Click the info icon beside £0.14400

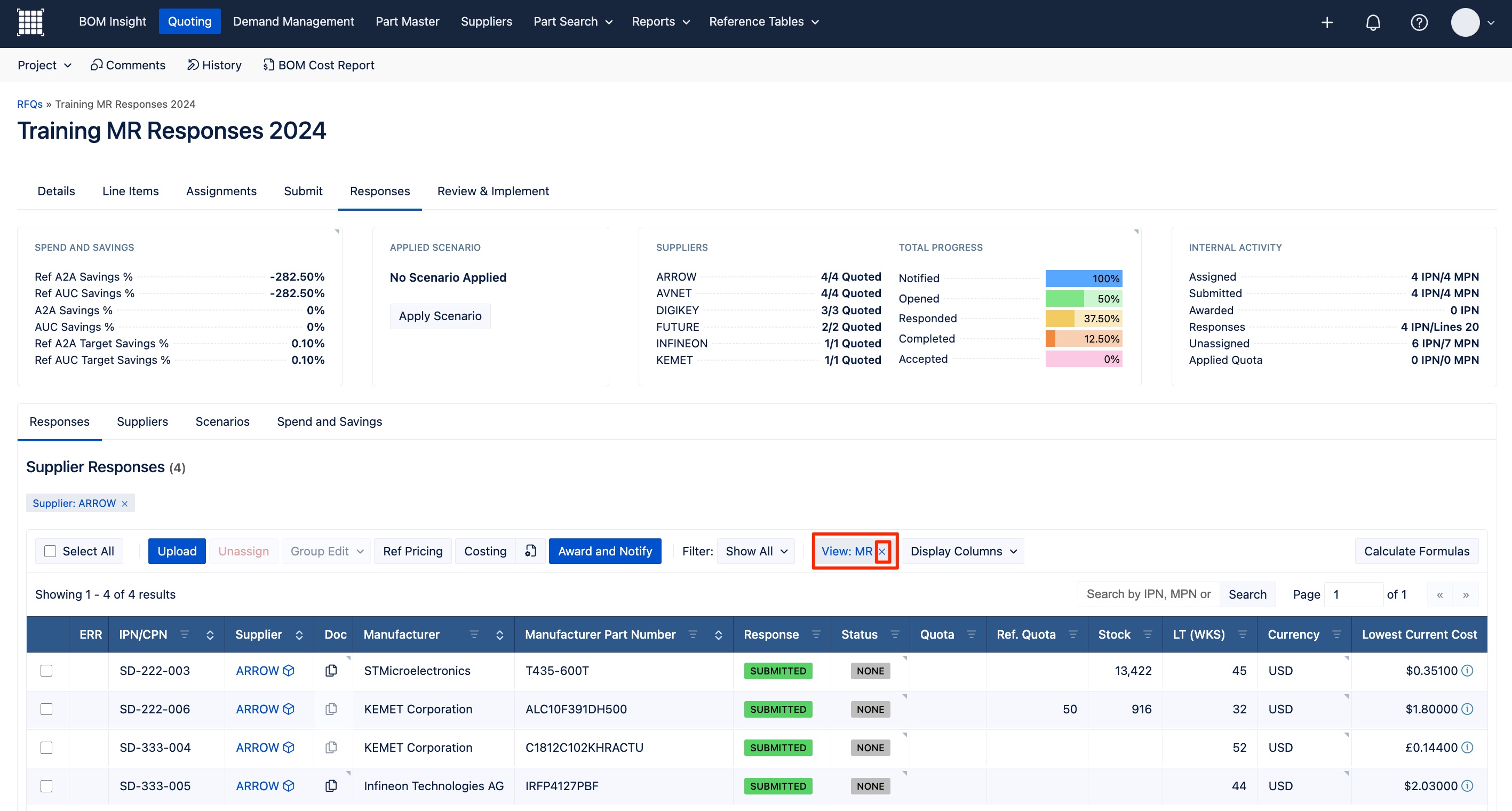1467,747
